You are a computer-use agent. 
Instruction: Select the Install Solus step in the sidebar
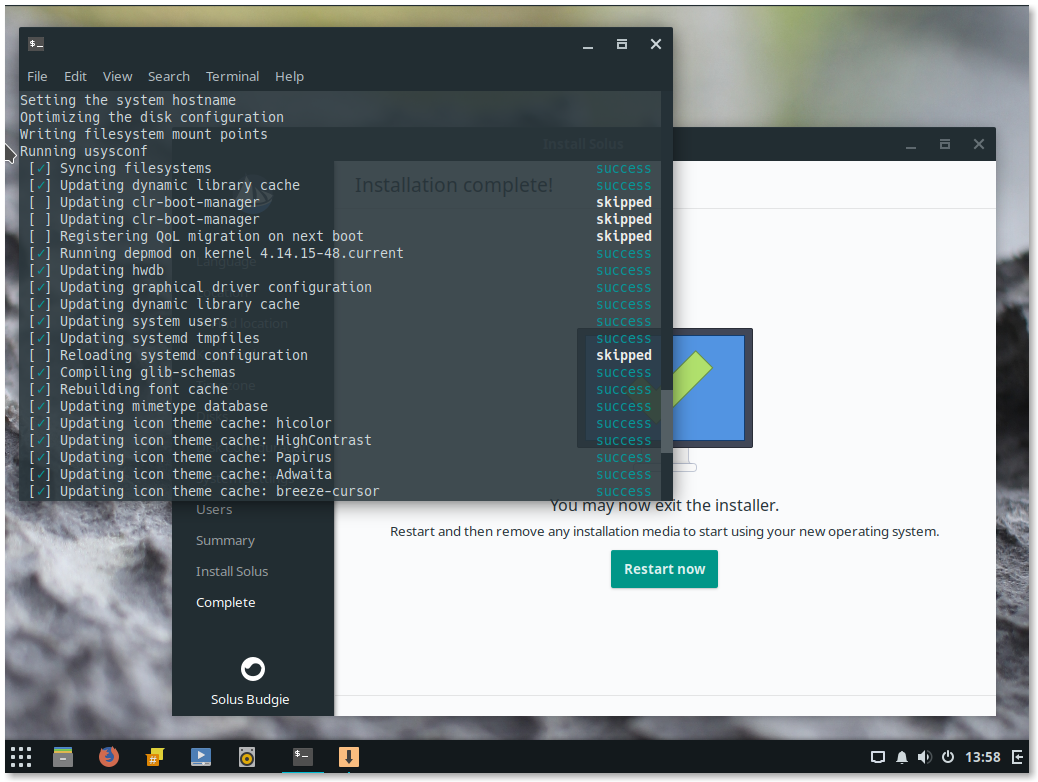pyautogui.click(x=232, y=571)
